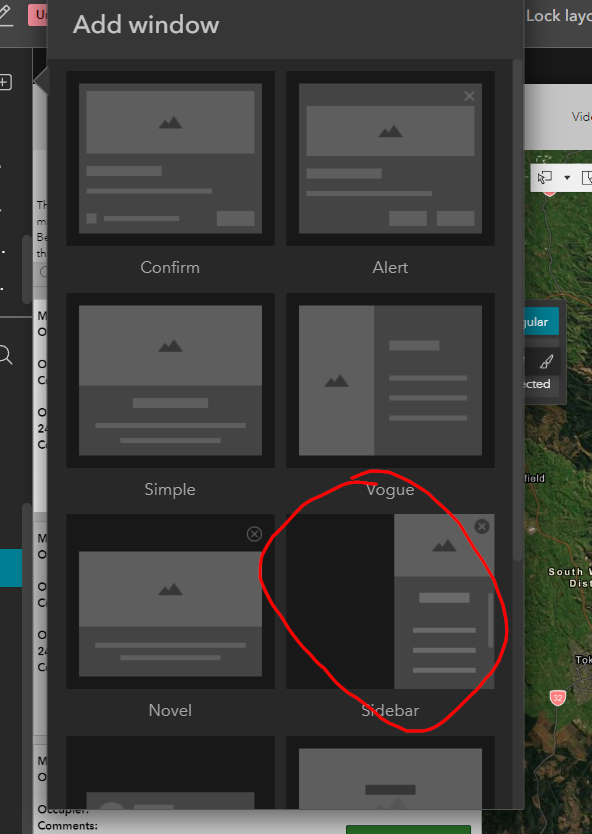Click the green button at bottom

(x=408, y=830)
